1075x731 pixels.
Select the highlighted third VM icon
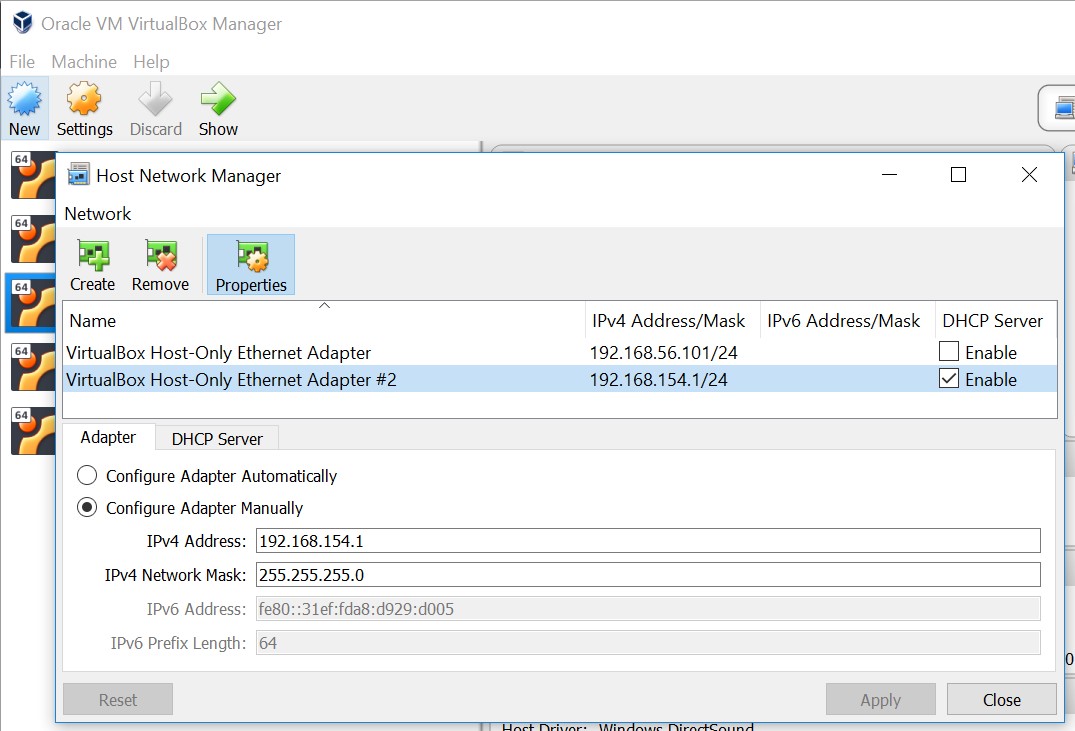tap(33, 303)
